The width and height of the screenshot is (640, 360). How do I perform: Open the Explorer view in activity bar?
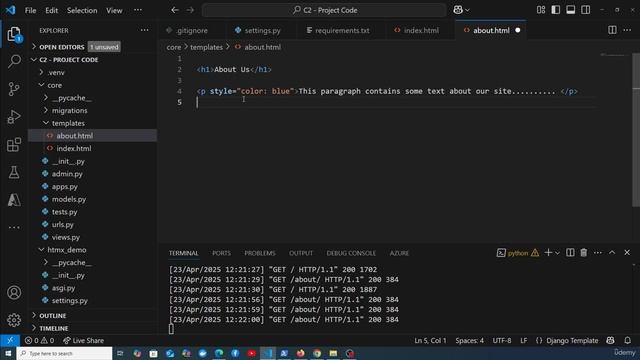(14, 34)
